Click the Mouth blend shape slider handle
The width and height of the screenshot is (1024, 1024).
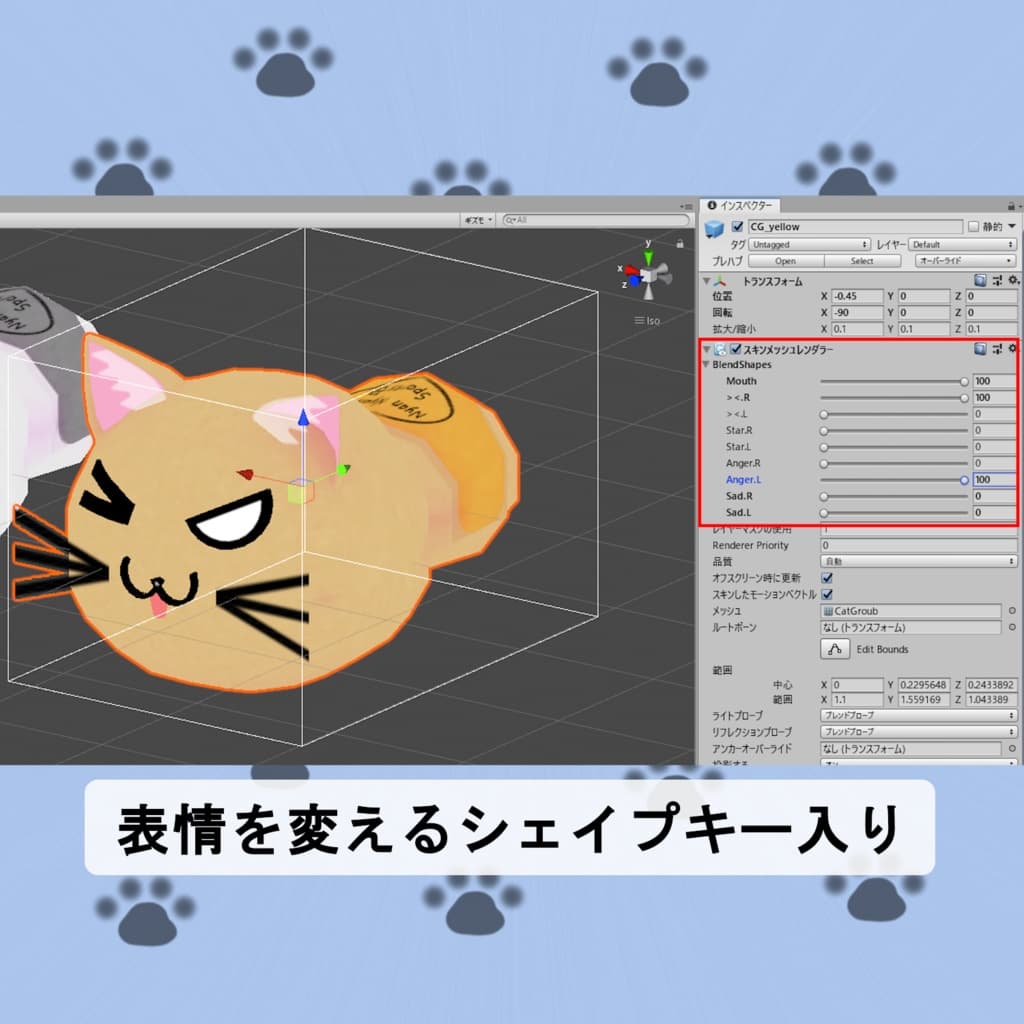[964, 380]
